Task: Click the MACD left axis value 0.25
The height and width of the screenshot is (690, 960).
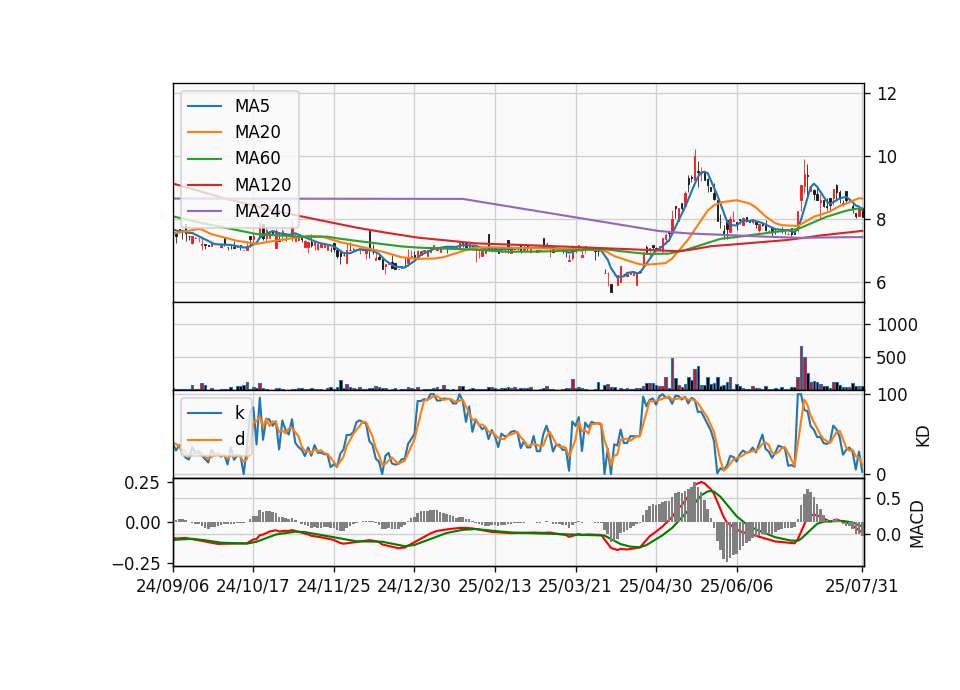Action: (x=142, y=483)
